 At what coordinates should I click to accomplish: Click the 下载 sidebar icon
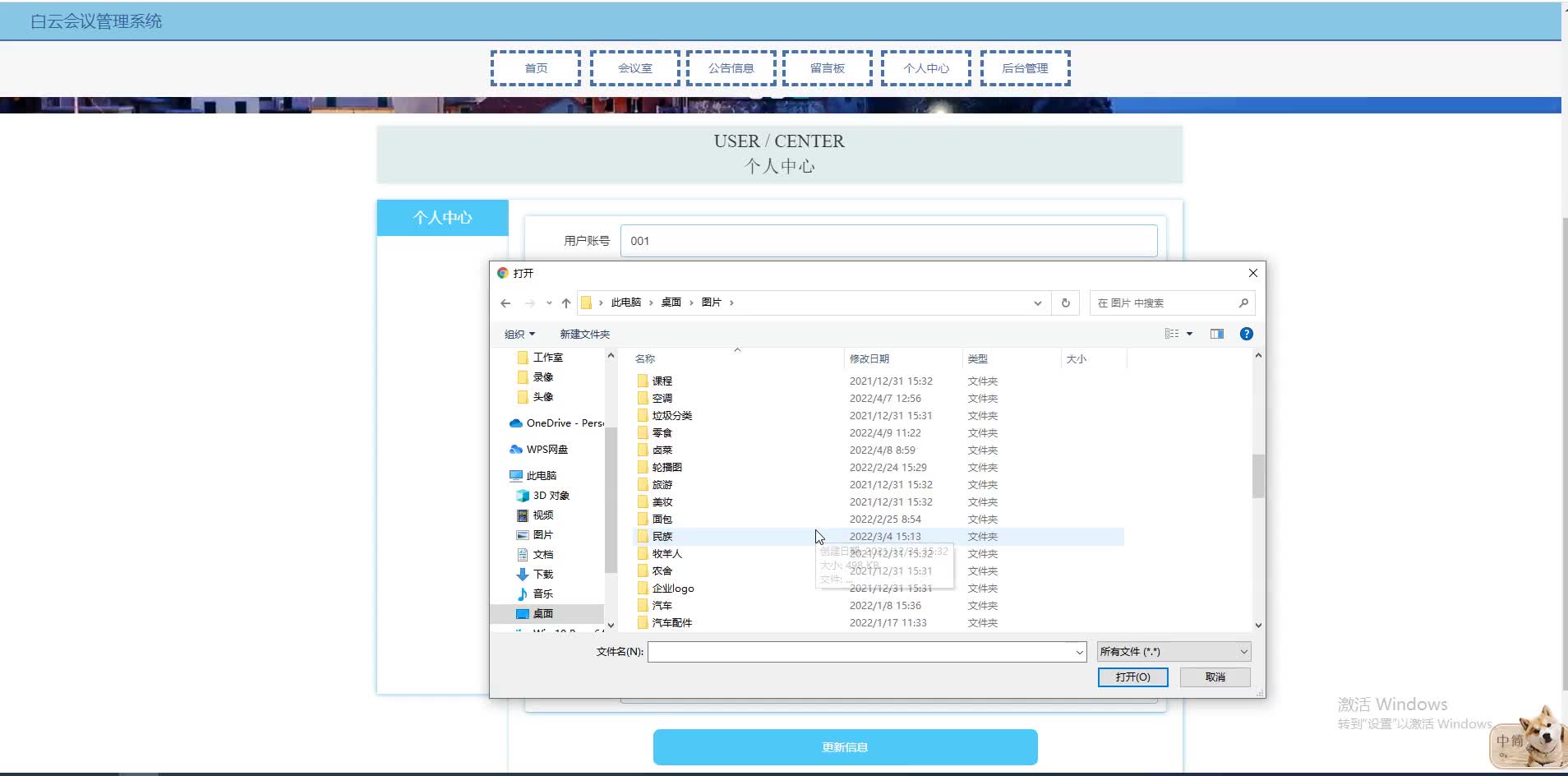pos(523,573)
